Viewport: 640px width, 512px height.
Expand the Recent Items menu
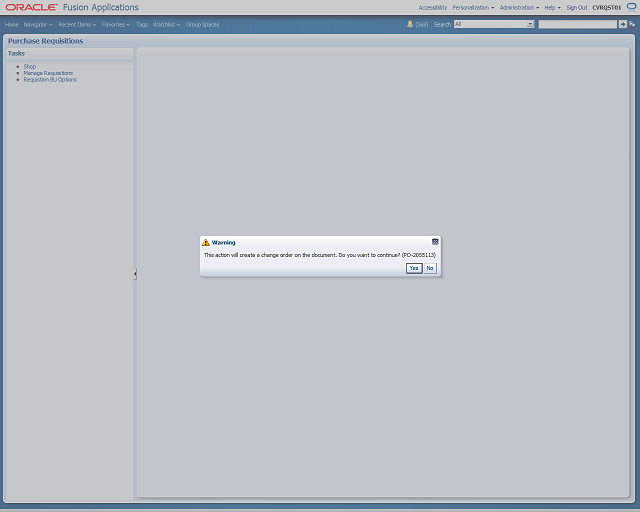(x=77, y=24)
